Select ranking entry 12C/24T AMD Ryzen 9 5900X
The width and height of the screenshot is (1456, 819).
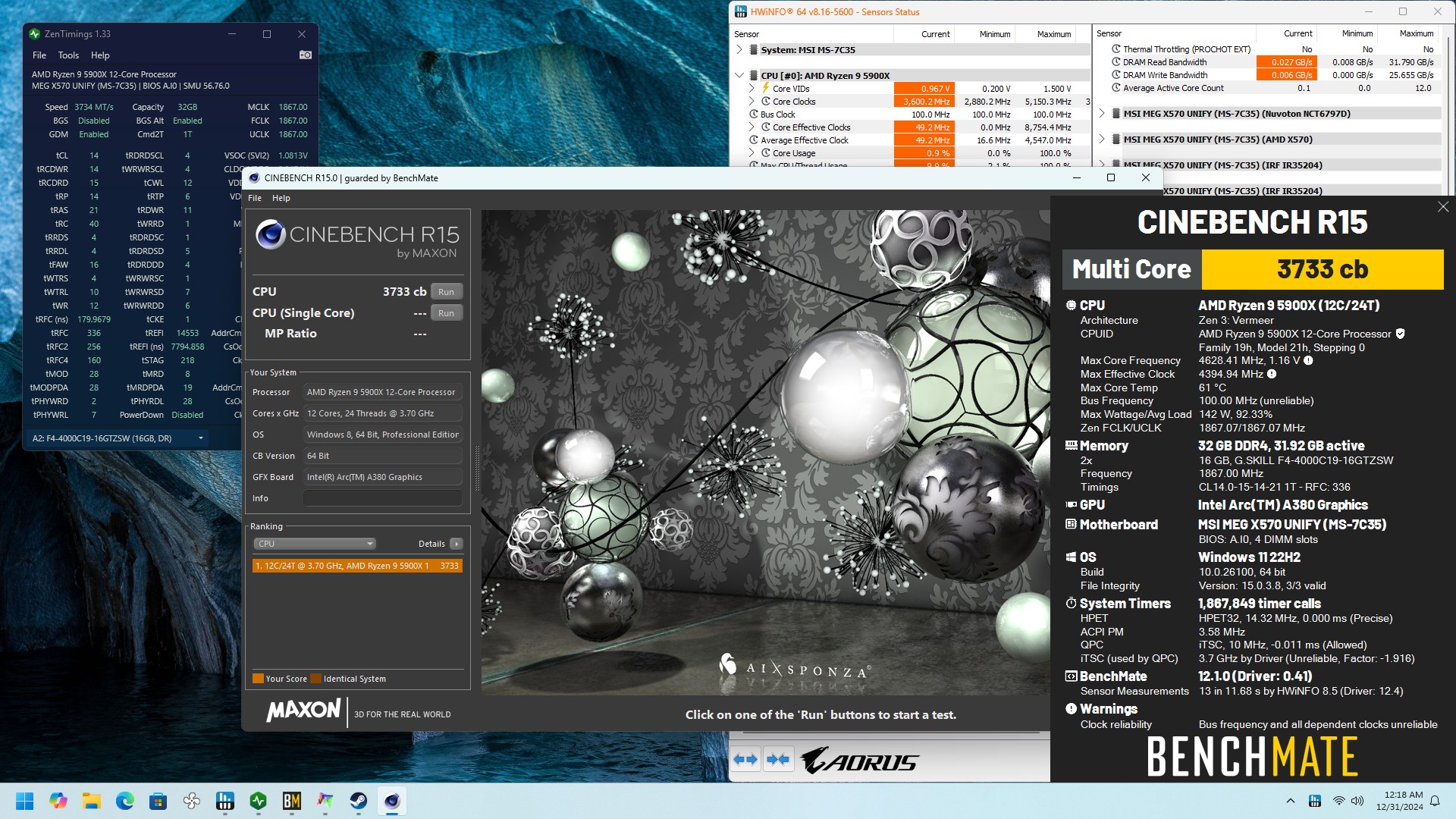click(x=357, y=566)
